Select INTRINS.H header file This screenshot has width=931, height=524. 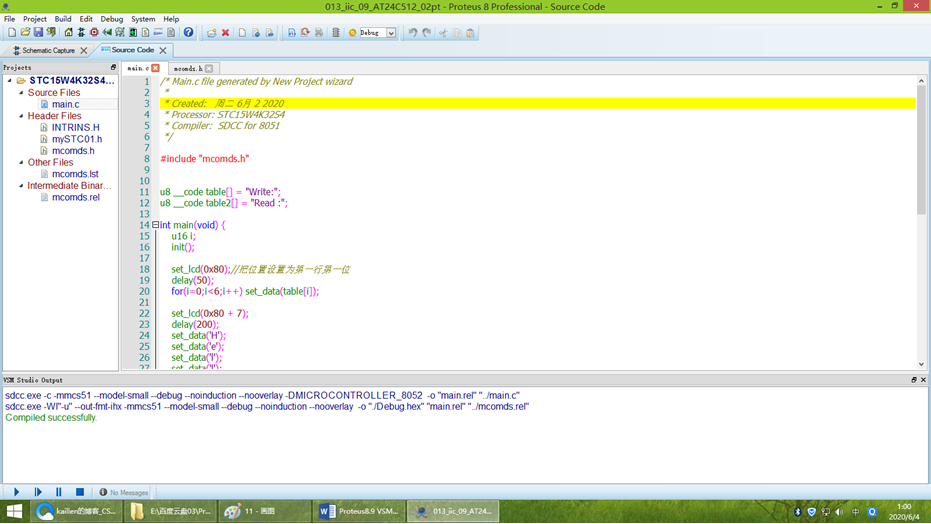pyautogui.click(x=75, y=127)
